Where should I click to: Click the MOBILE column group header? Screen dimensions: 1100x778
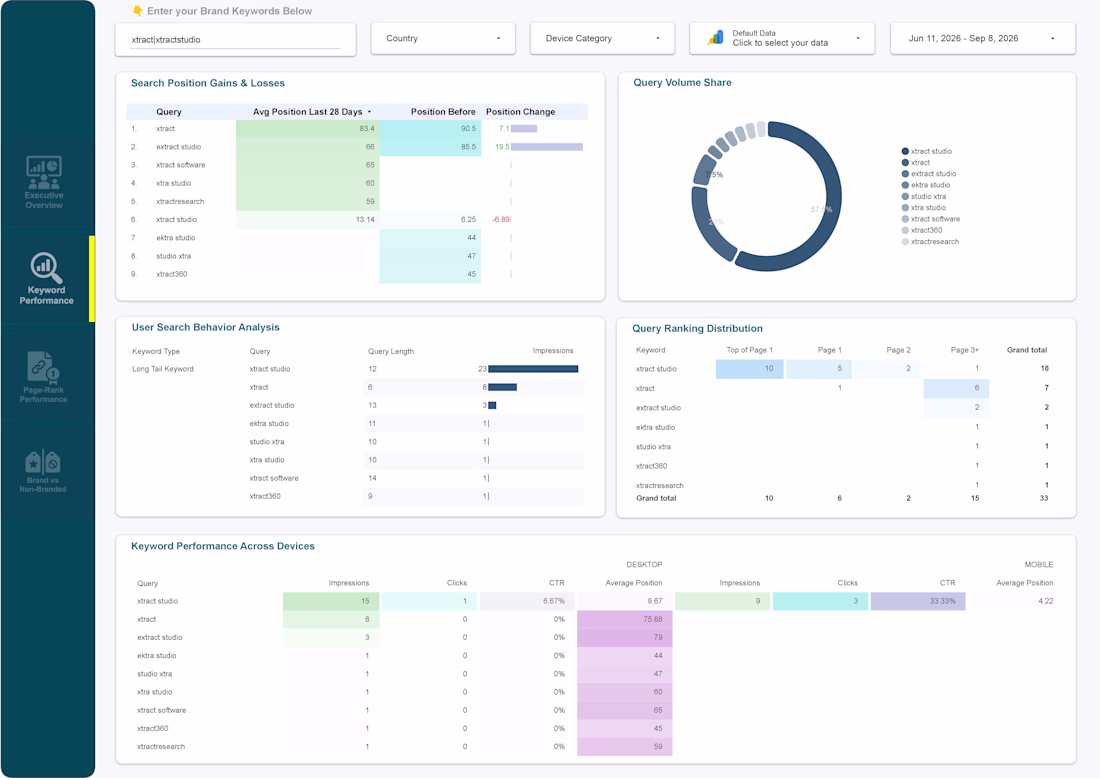[1038, 565]
